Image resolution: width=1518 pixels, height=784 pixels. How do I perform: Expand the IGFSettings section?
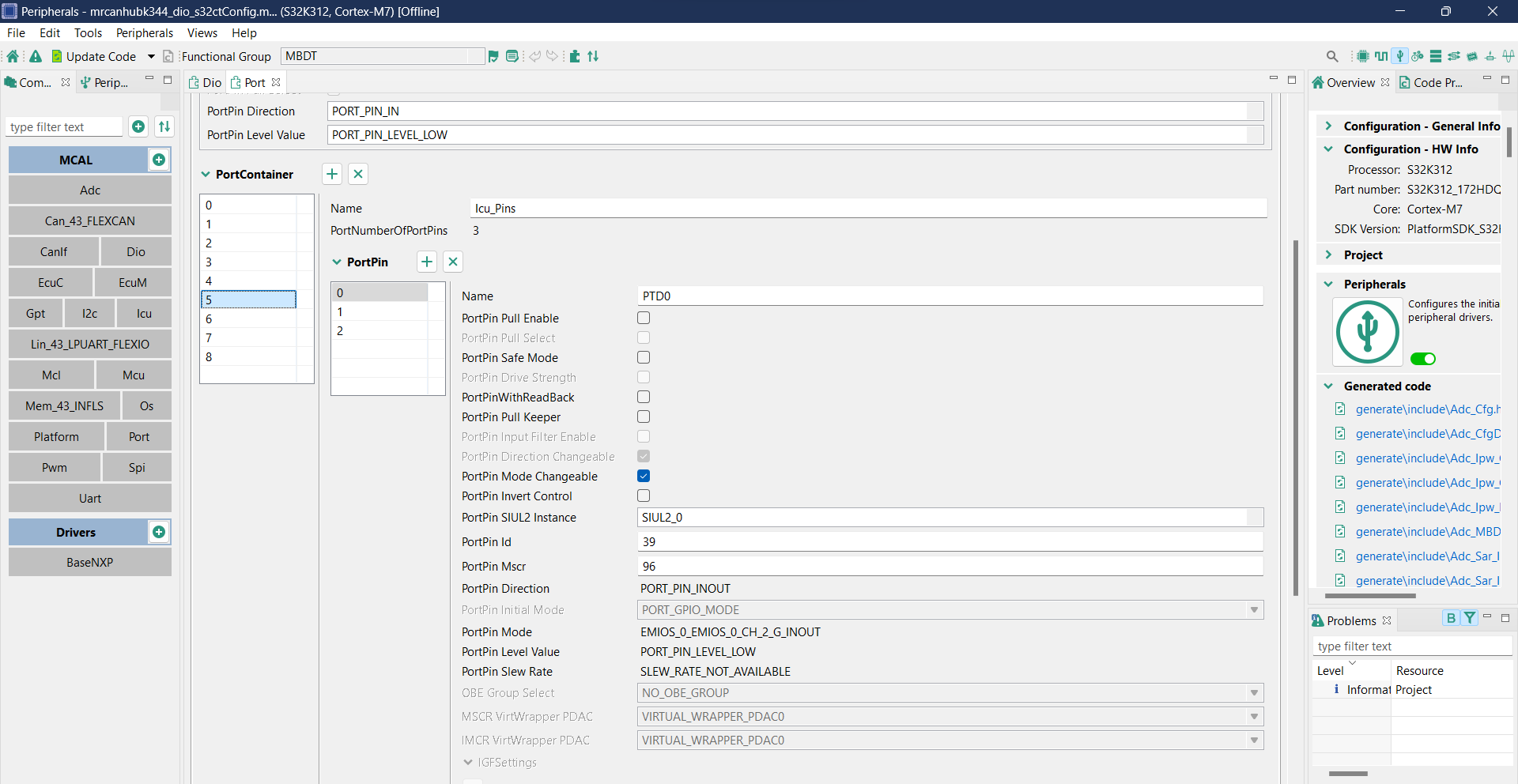(x=468, y=762)
